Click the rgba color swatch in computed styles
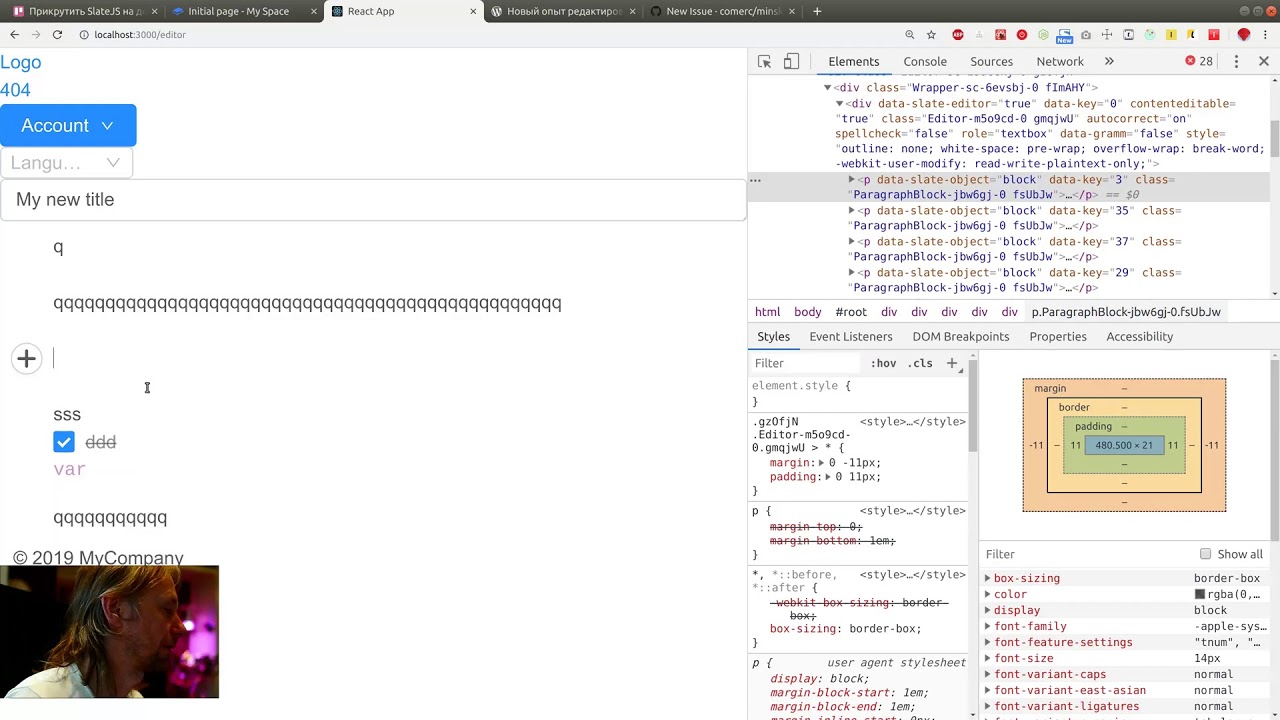The image size is (1280, 720). [1200, 594]
